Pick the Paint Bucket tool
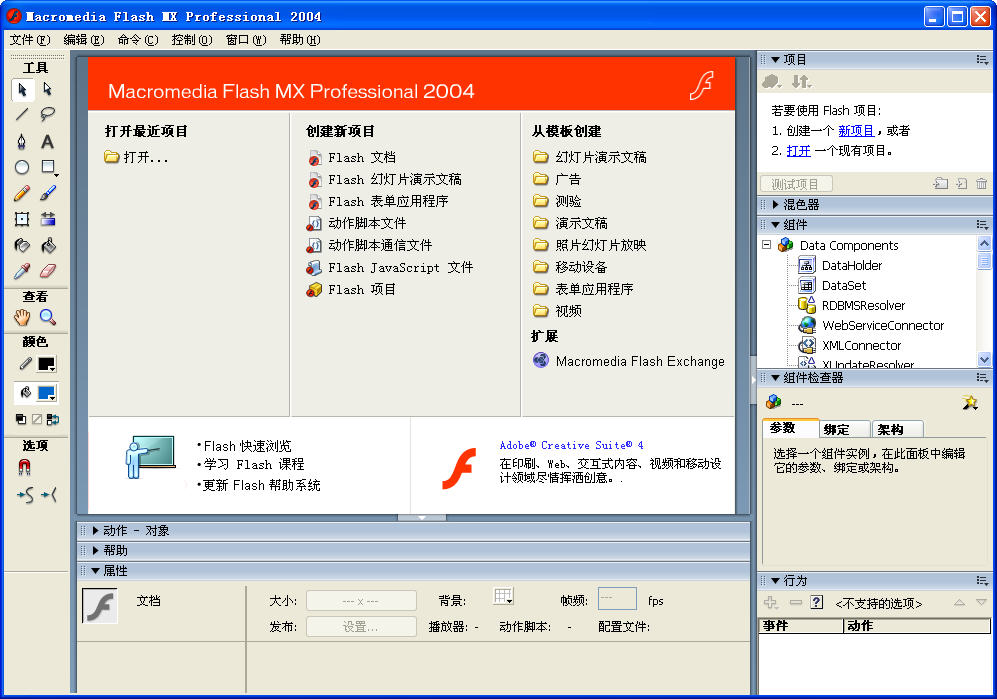Image resolution: width=997 pixels, height=699 pixels. 46,244
